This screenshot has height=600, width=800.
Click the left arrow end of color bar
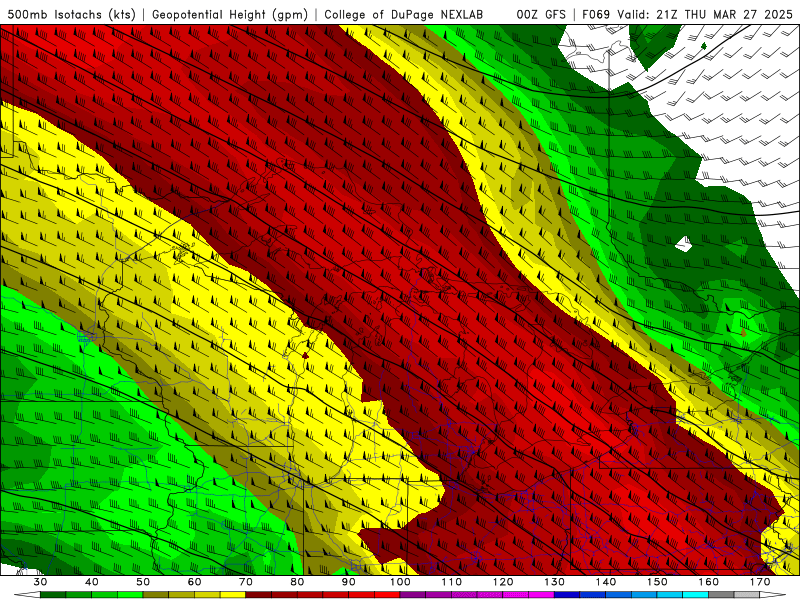coord(27,594)
